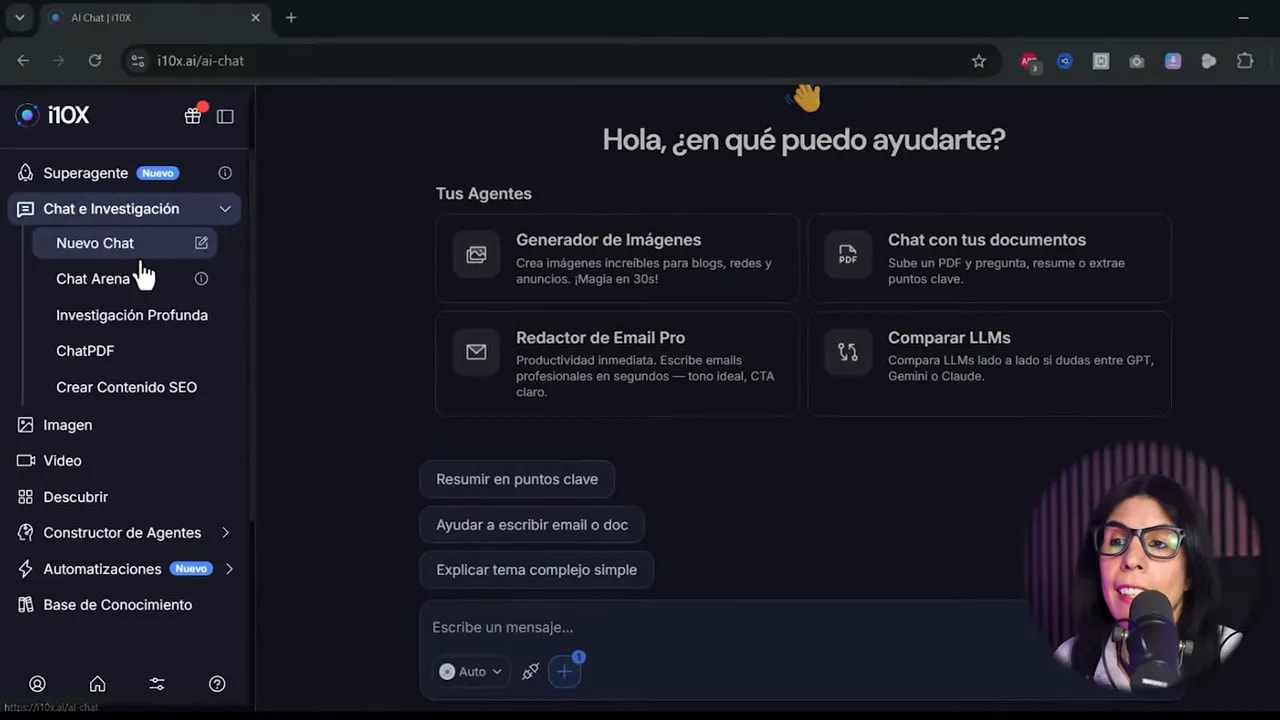
Task: Open a new browser tab
Action: [291, 17]
